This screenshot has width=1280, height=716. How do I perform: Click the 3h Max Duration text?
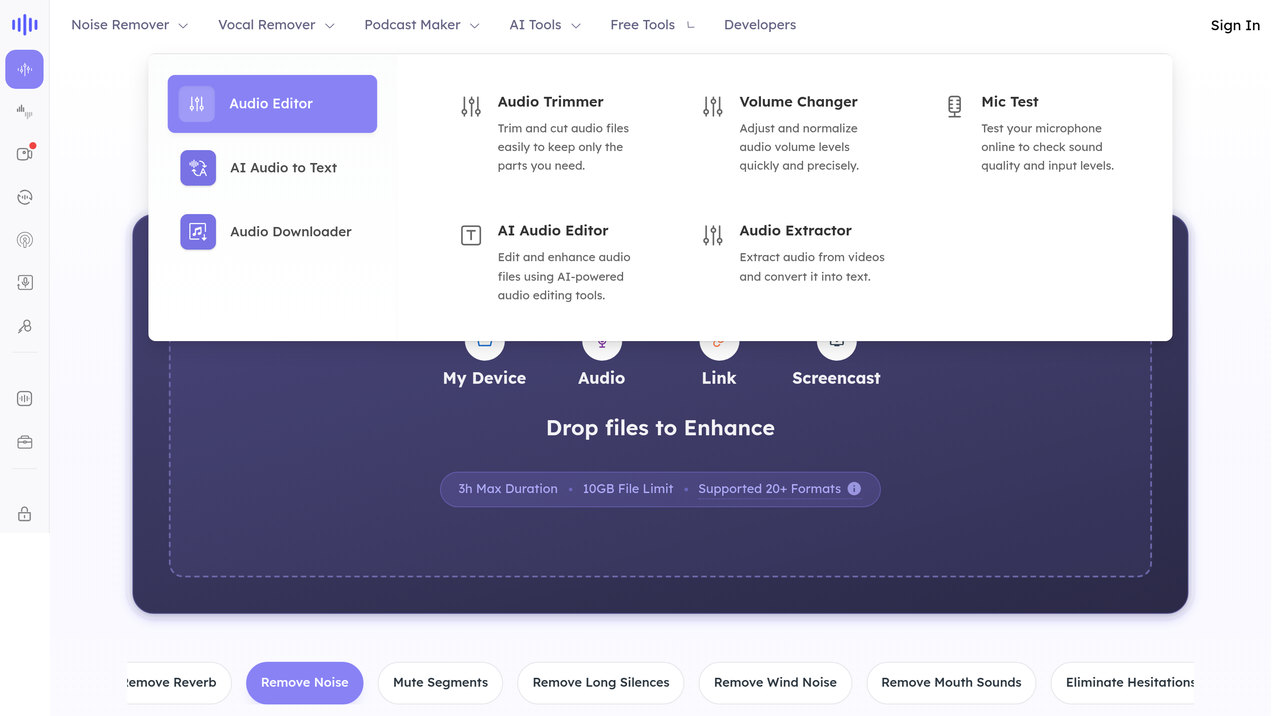508,489
